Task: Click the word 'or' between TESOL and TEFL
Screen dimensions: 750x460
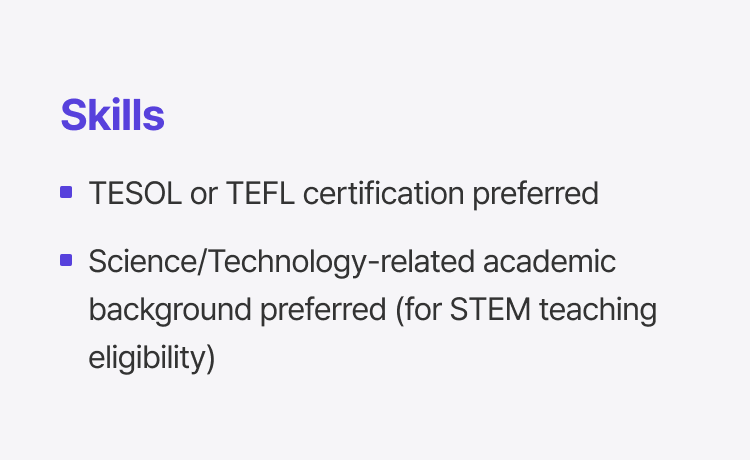Action: 203,193
